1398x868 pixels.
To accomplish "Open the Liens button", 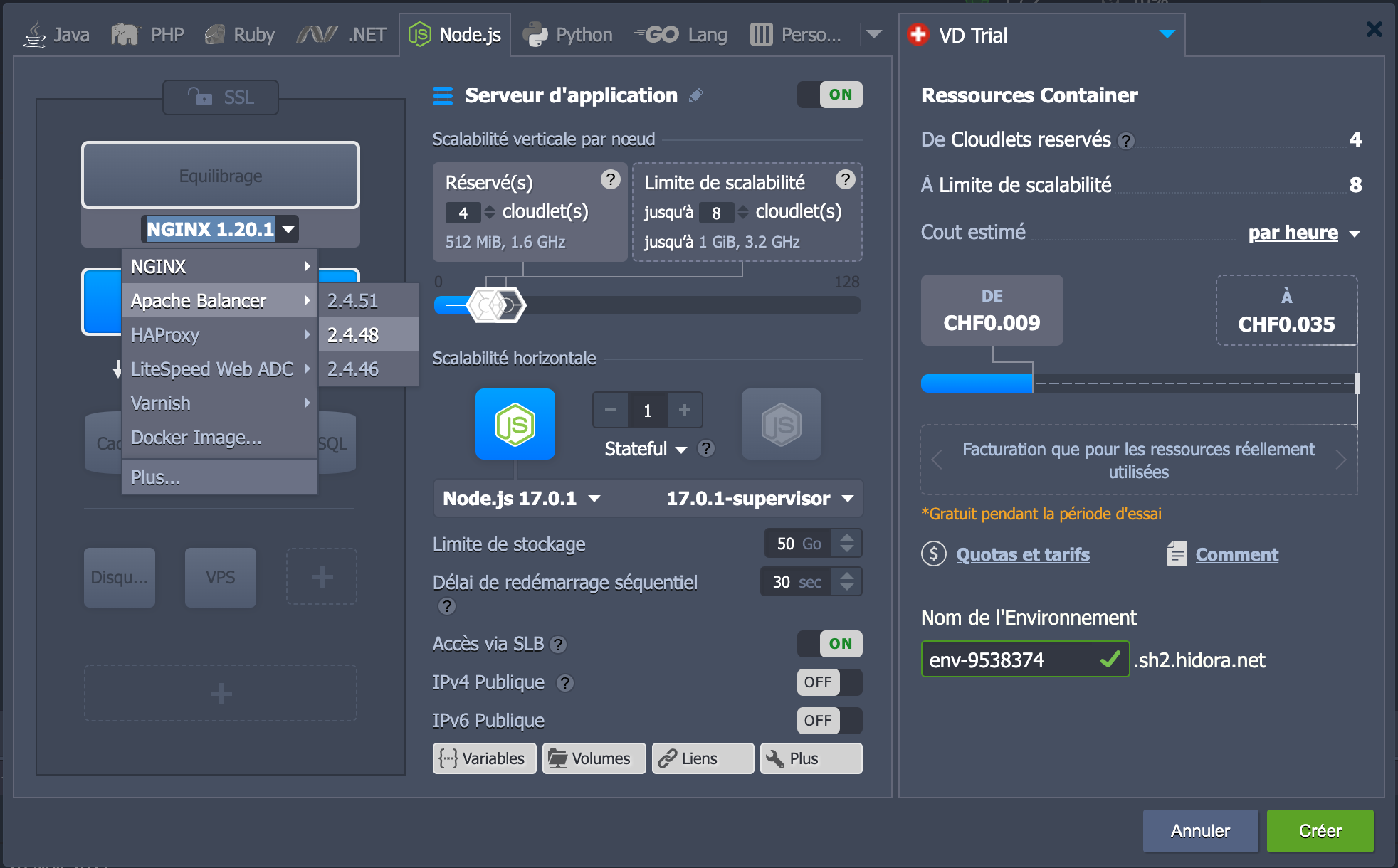I will point(703,758).
